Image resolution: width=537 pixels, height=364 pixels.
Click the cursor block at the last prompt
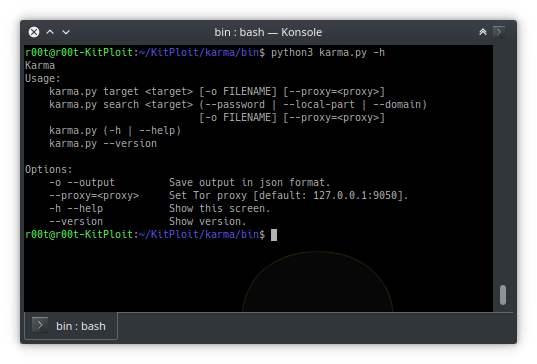point(274,235)
